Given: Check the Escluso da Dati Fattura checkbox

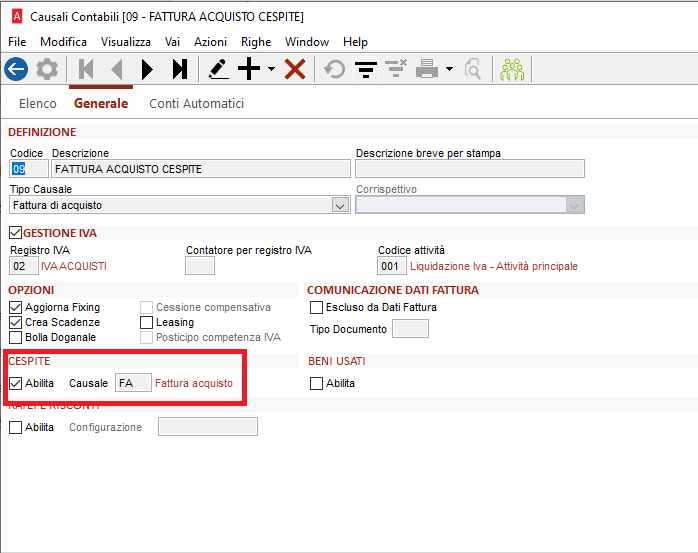Looking at the screenshot, I should click(x=316, y=307).
